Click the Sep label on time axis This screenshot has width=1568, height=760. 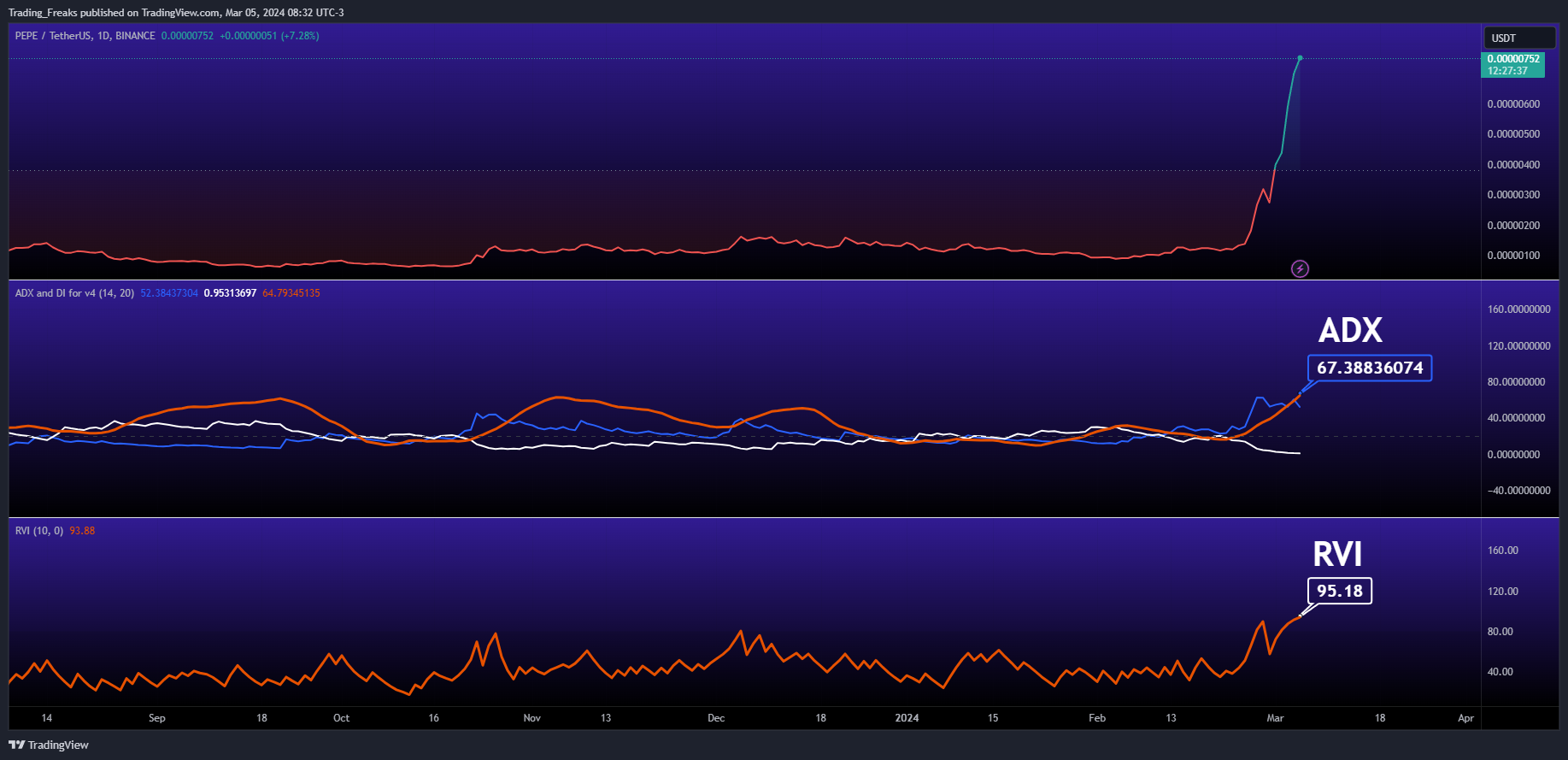tap(157, 718)
